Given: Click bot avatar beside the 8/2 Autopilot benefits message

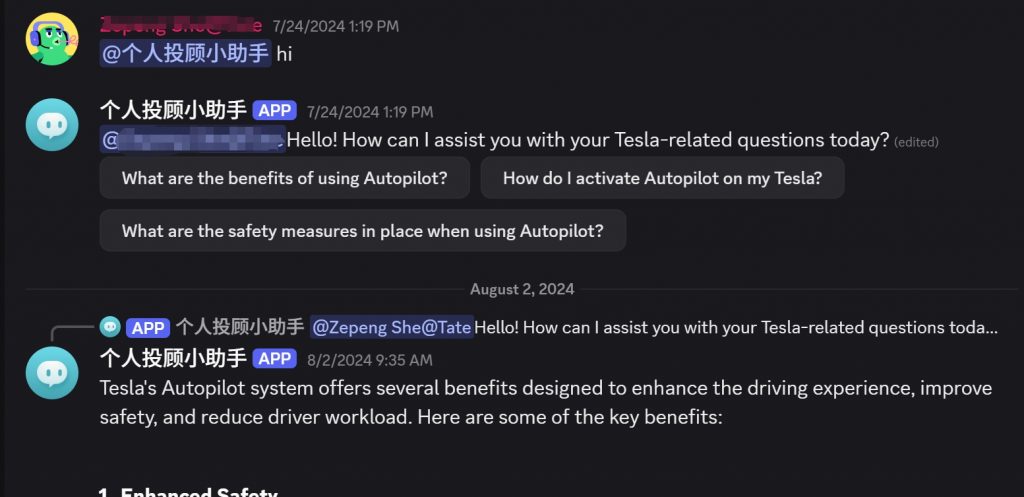Looking at the screenshot, I should [x=52, y=373].
